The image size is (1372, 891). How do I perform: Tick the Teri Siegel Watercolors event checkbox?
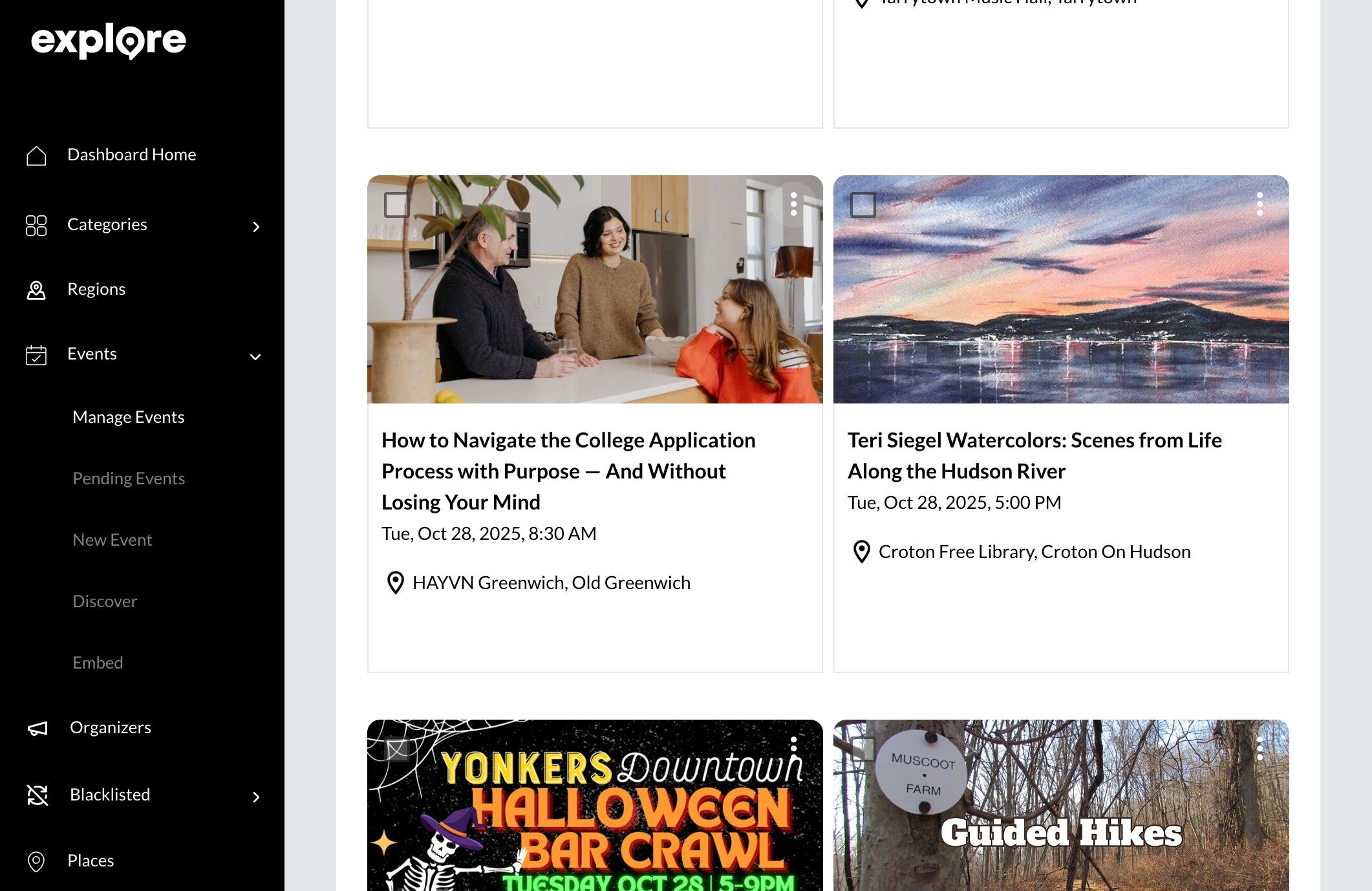pos(863,204)
